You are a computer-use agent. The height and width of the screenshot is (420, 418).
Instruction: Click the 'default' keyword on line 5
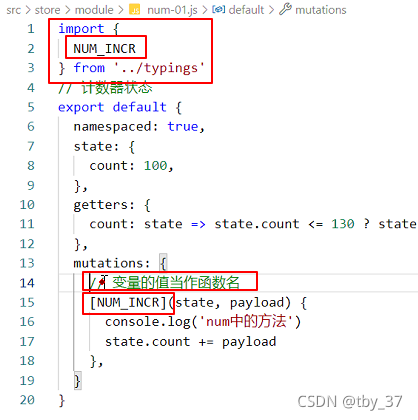(140, 107)
